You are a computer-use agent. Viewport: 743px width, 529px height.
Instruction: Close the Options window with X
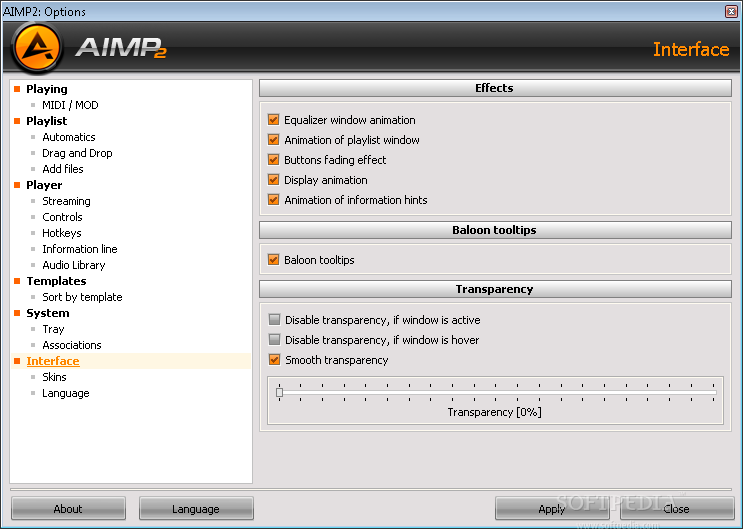pos(731,11)
